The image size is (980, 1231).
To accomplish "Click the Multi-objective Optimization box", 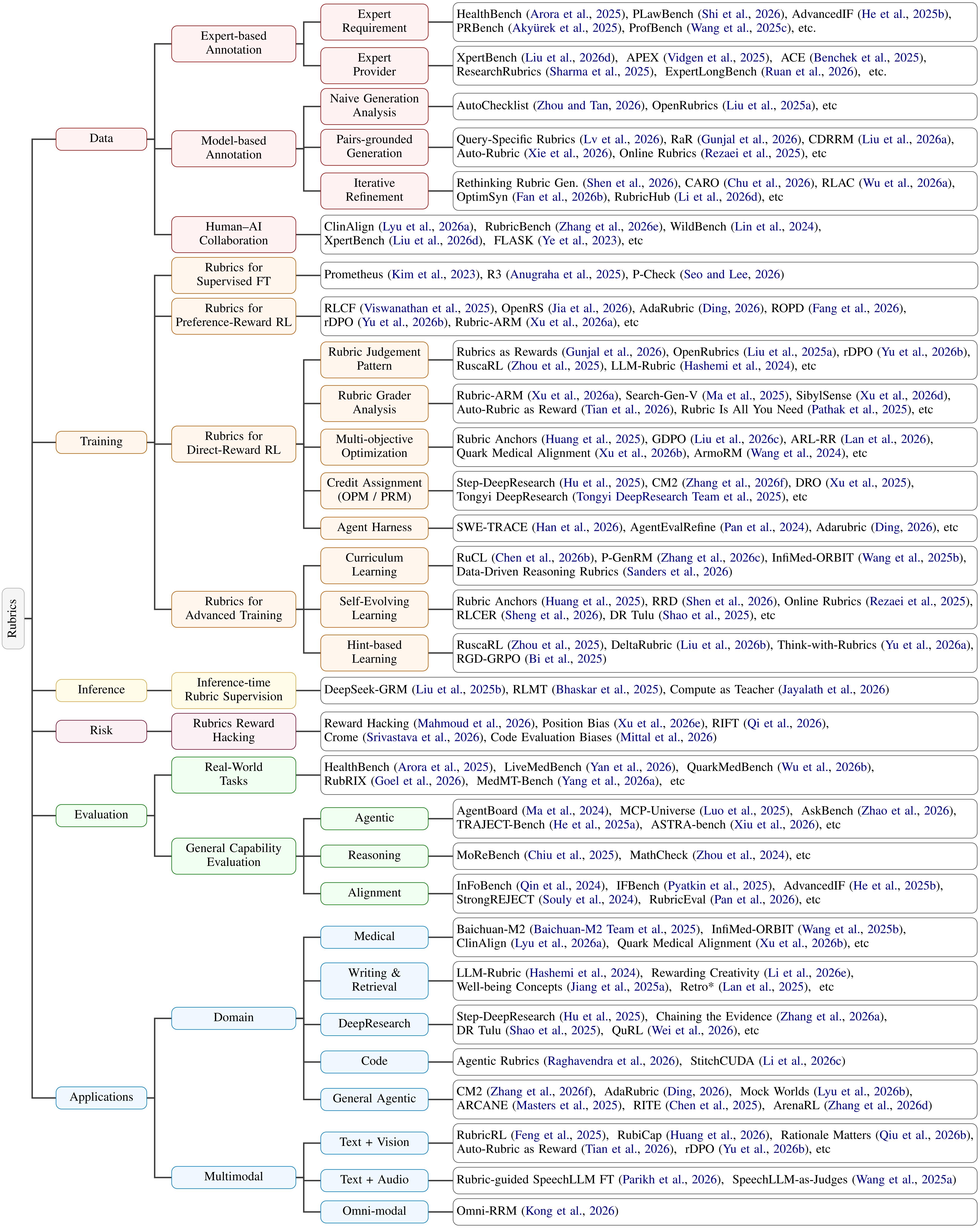I will [x=374, y=447].
